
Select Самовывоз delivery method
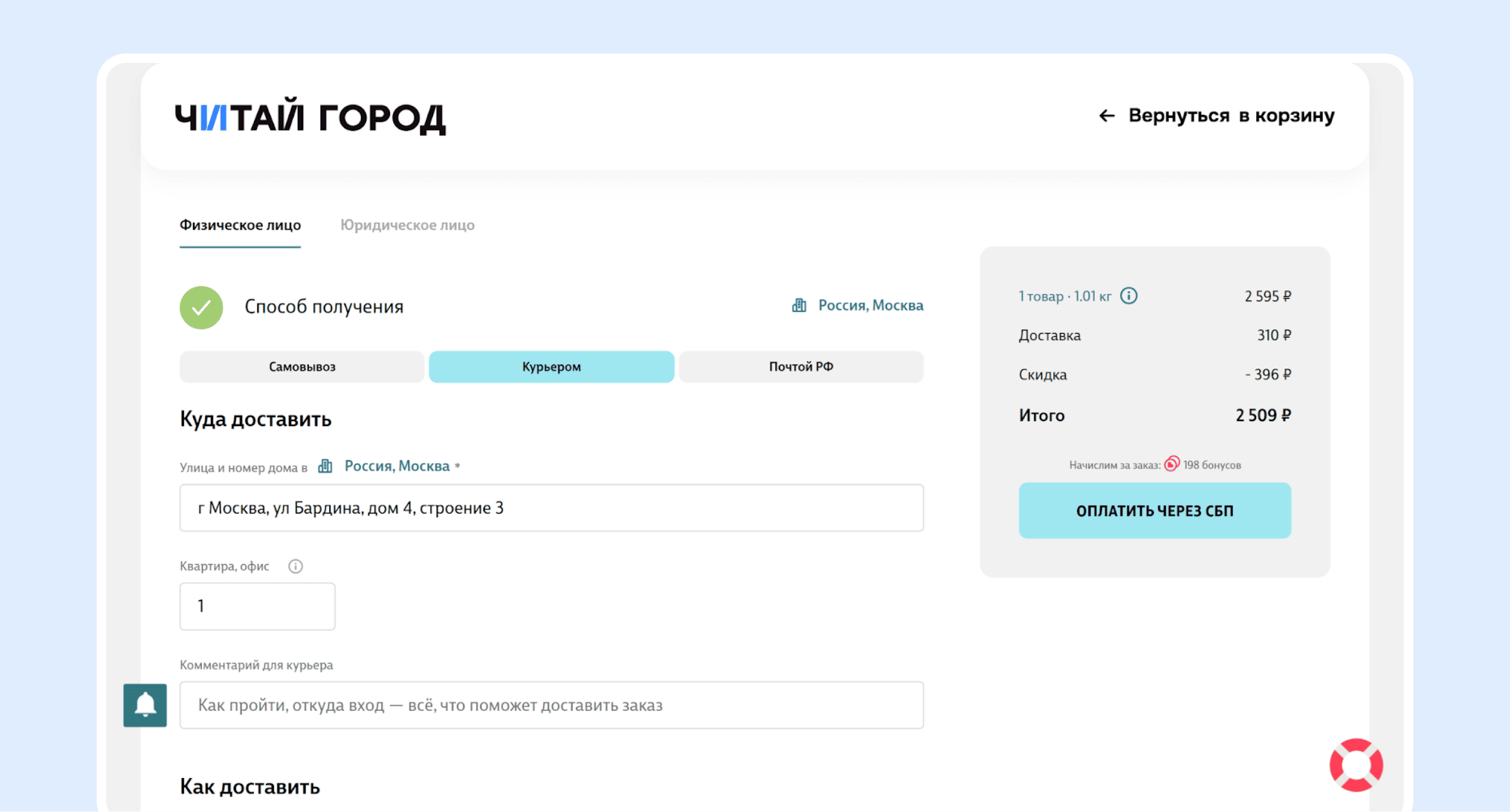tap(302, 367)
